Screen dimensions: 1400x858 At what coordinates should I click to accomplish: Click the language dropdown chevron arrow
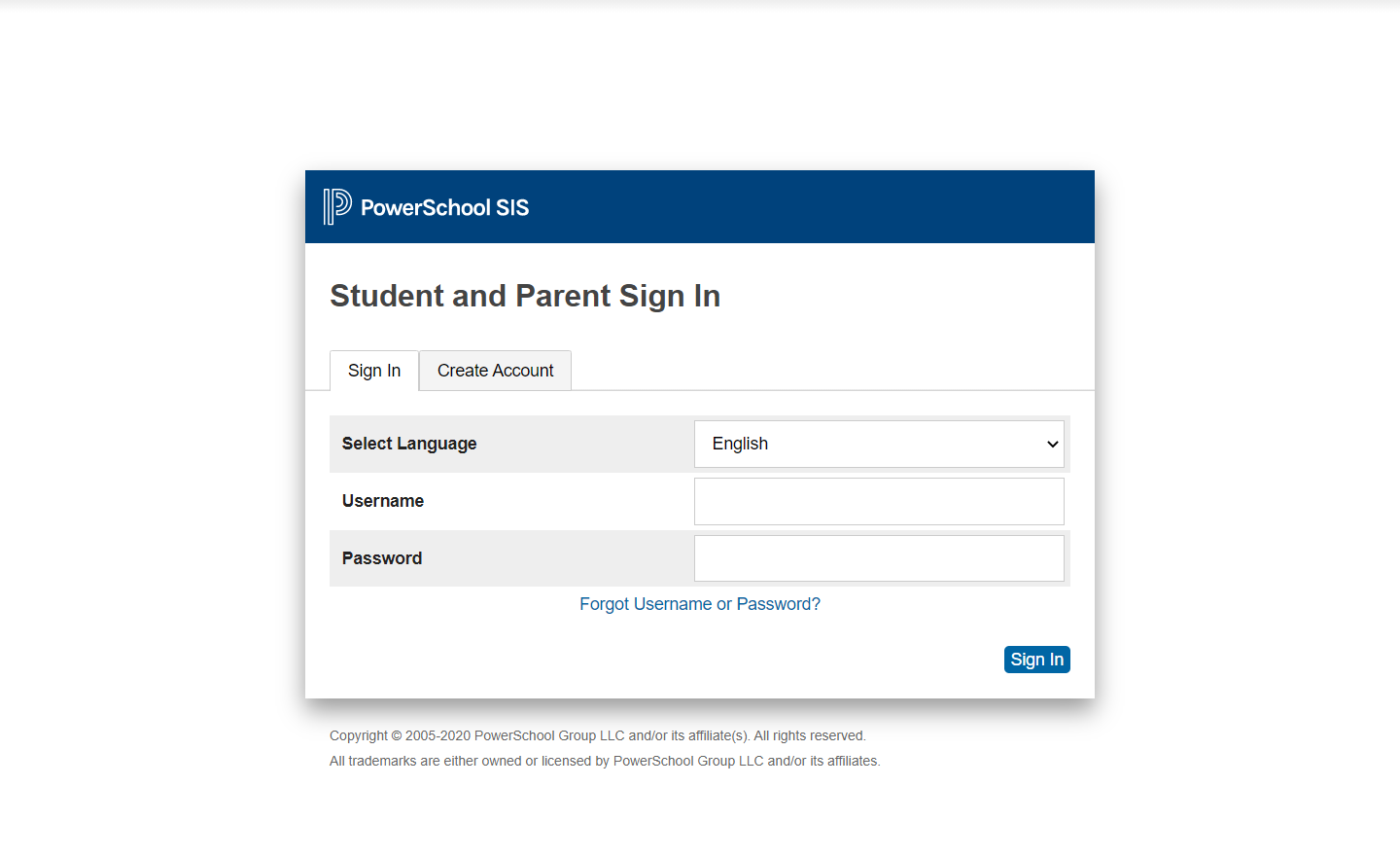click(x=1052, y=444)
